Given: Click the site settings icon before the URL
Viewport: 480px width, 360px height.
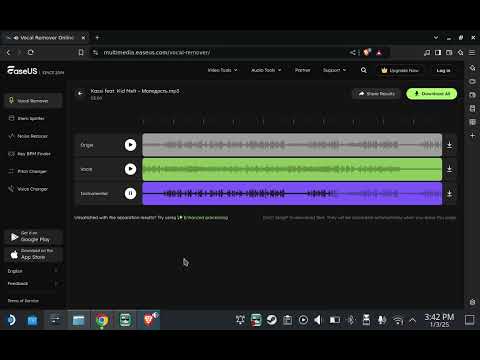Looking at the screenshot, I should click(x=95, y=52).
